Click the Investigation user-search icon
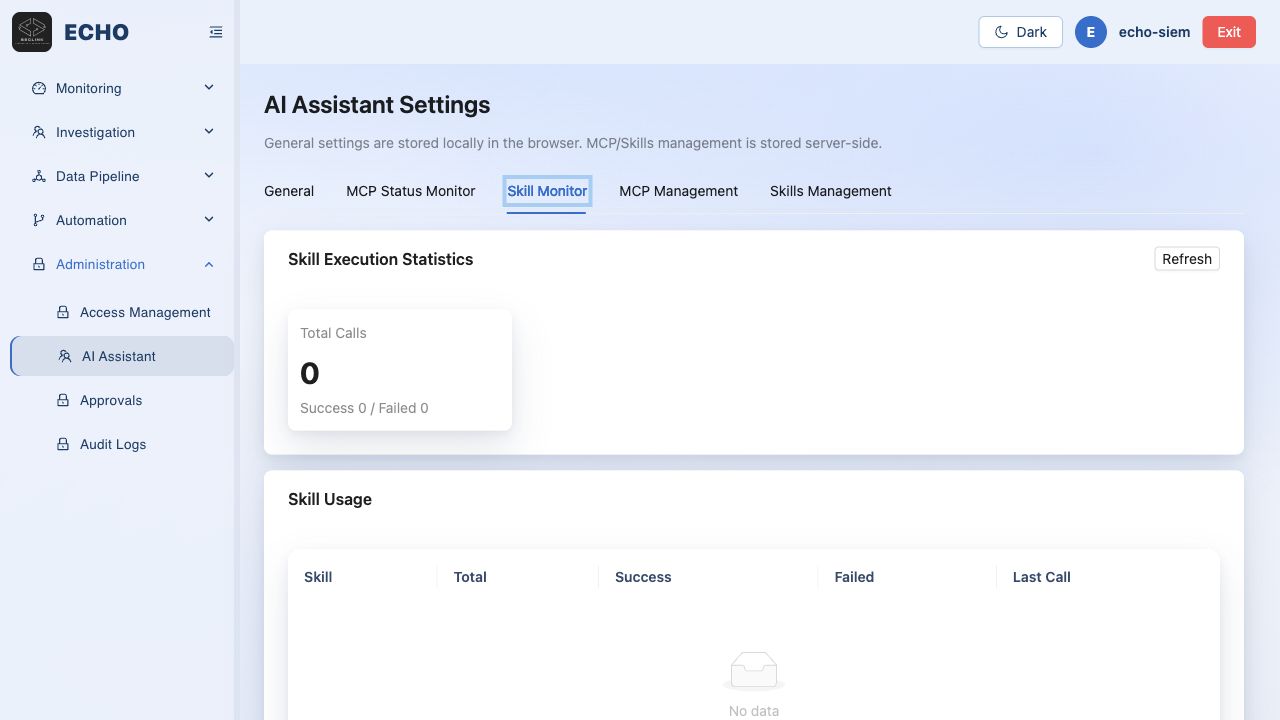Screen dimensions: 1280x720 click(39, 132)
